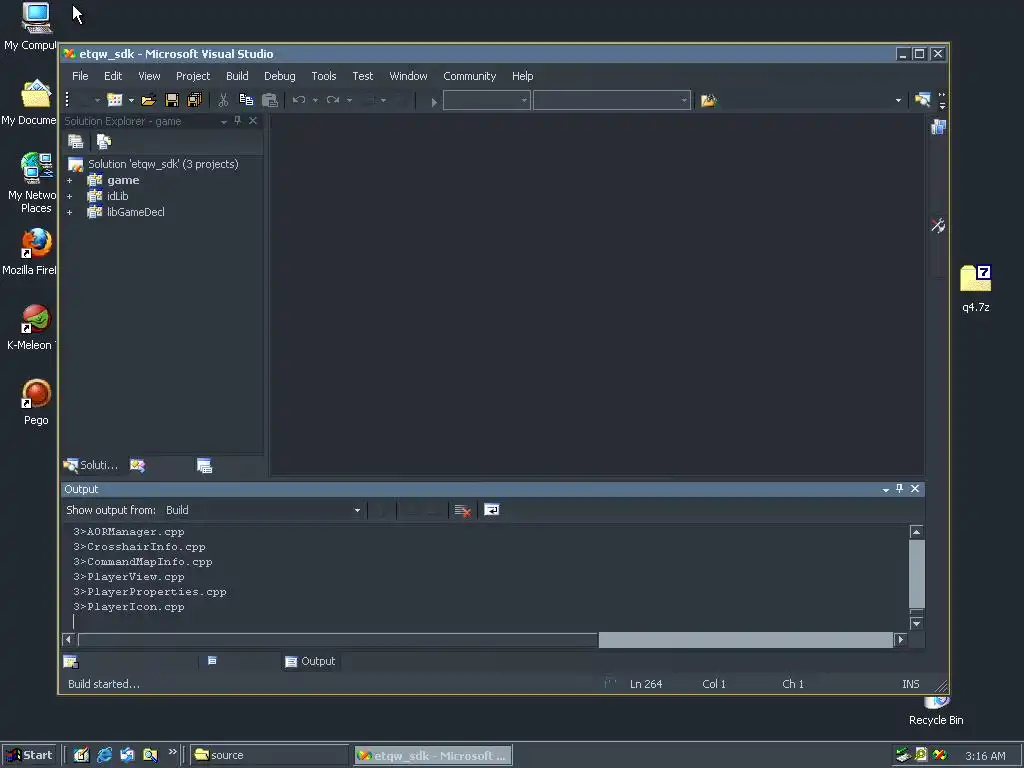Open the Class View tab icon
The image size is (1024, 768).
coord(137,465)
